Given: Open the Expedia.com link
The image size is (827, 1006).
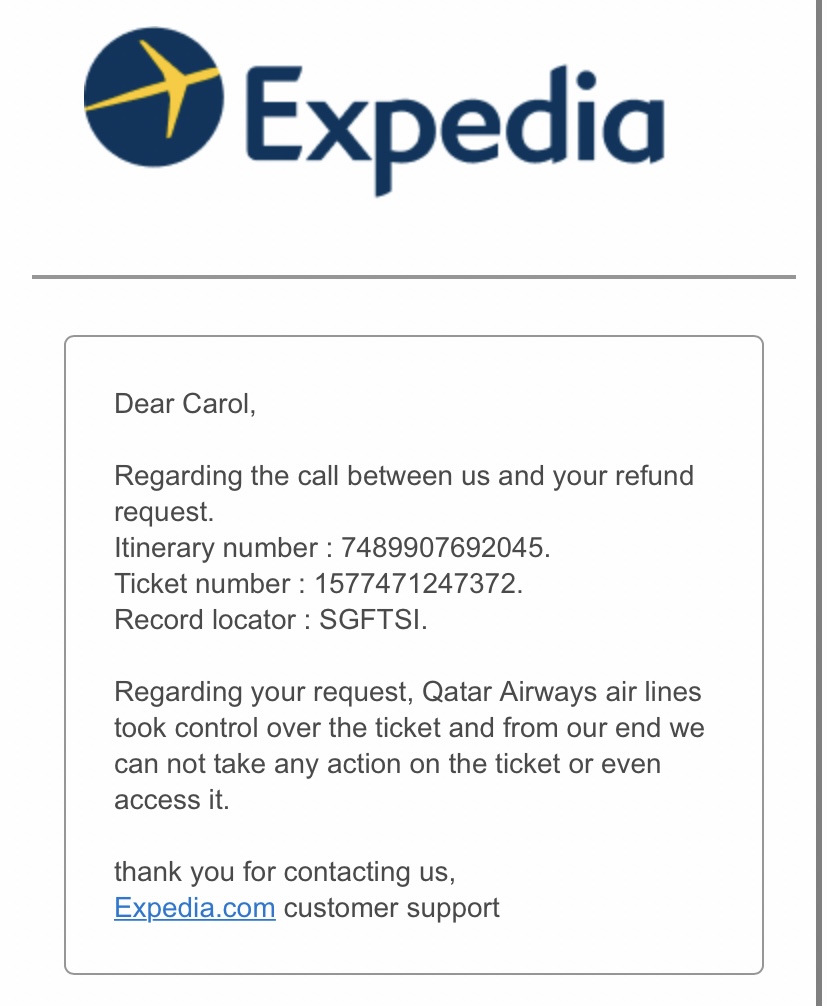Looking at the screenshot, I should 195,908.
